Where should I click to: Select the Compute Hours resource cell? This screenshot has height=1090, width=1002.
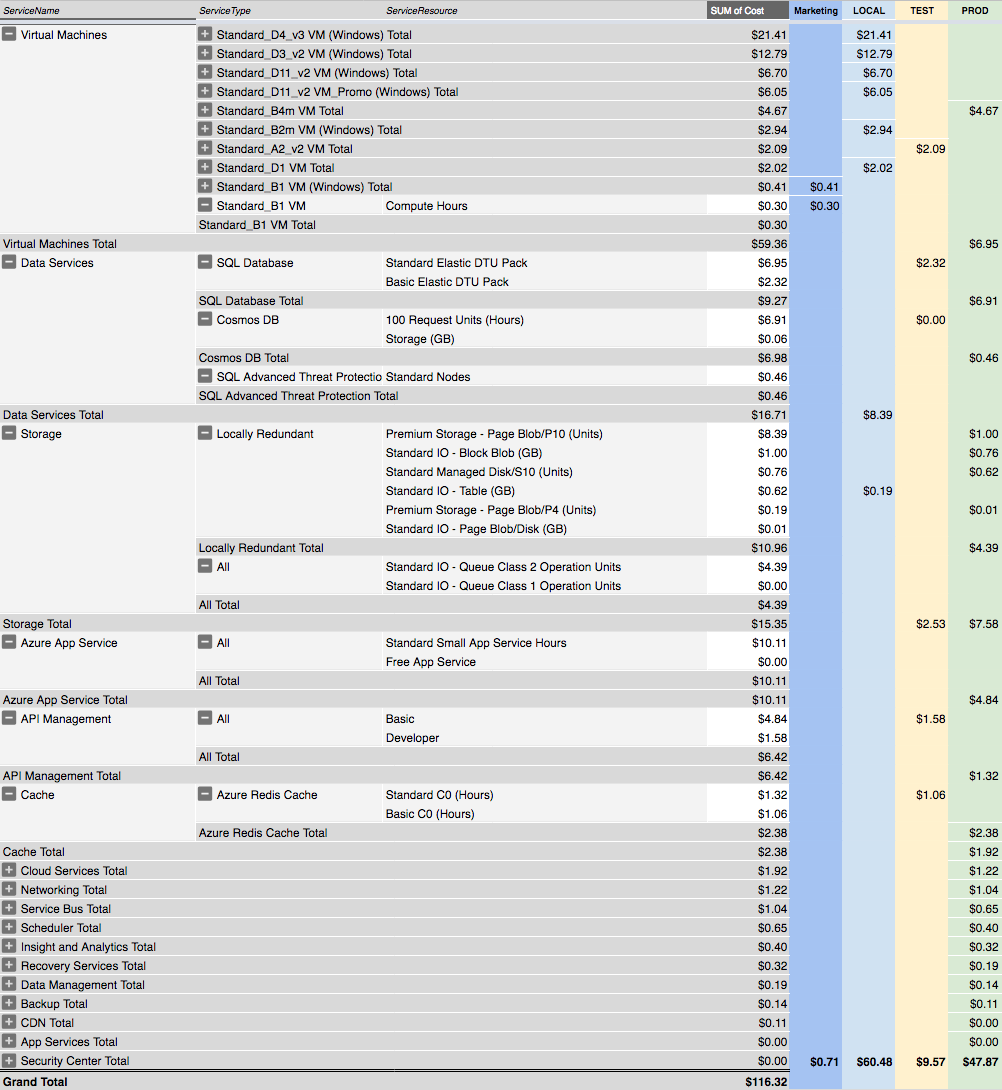(x=544, y=206)
